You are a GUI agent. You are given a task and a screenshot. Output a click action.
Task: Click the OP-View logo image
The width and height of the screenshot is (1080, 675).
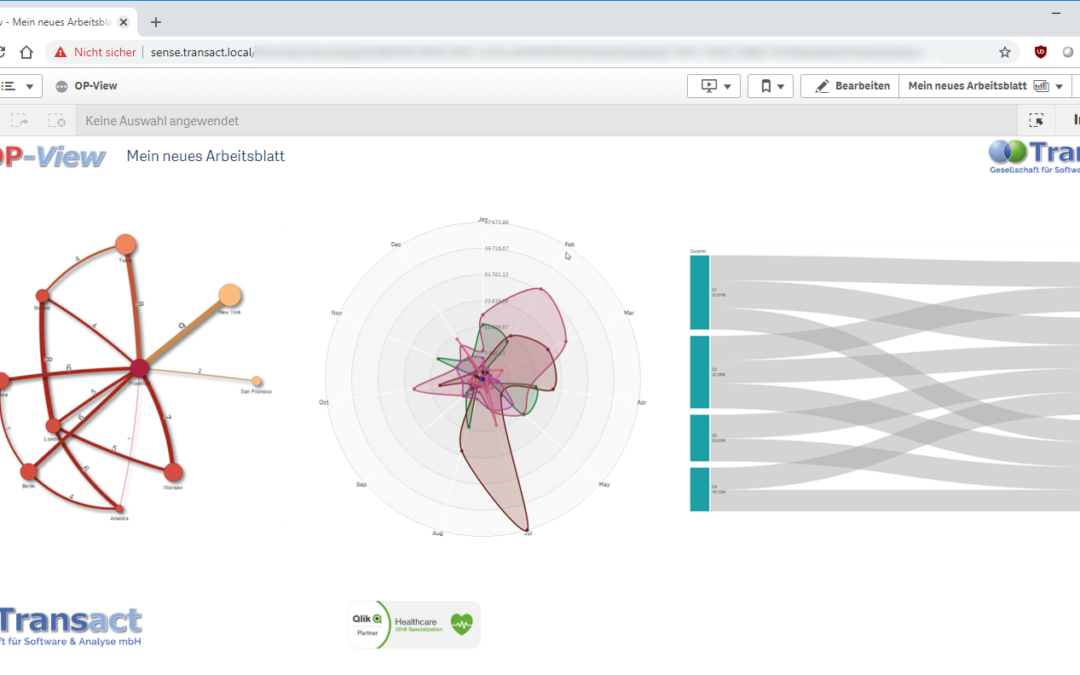[52, 156]
